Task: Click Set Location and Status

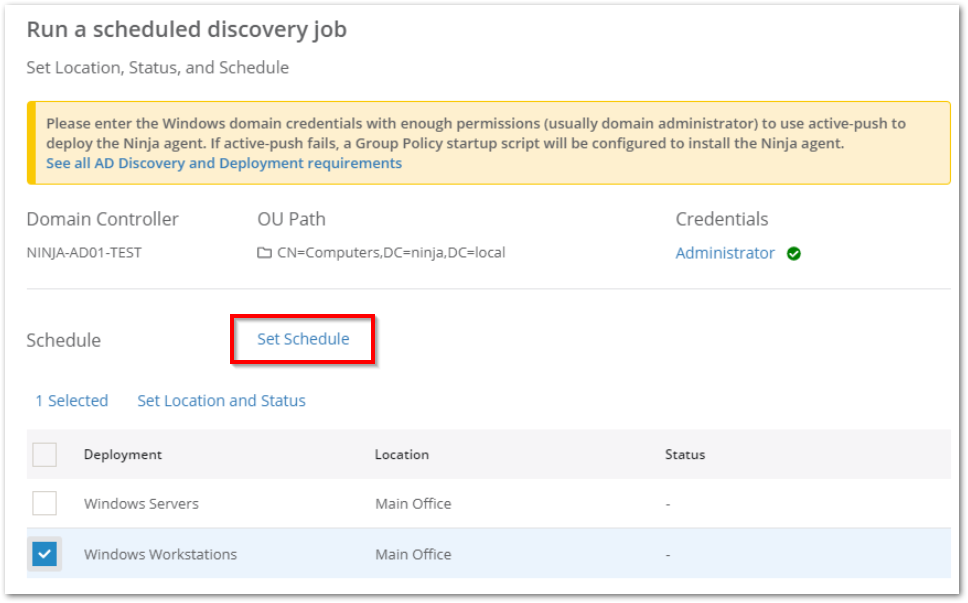Action: [x=221, y=400]
